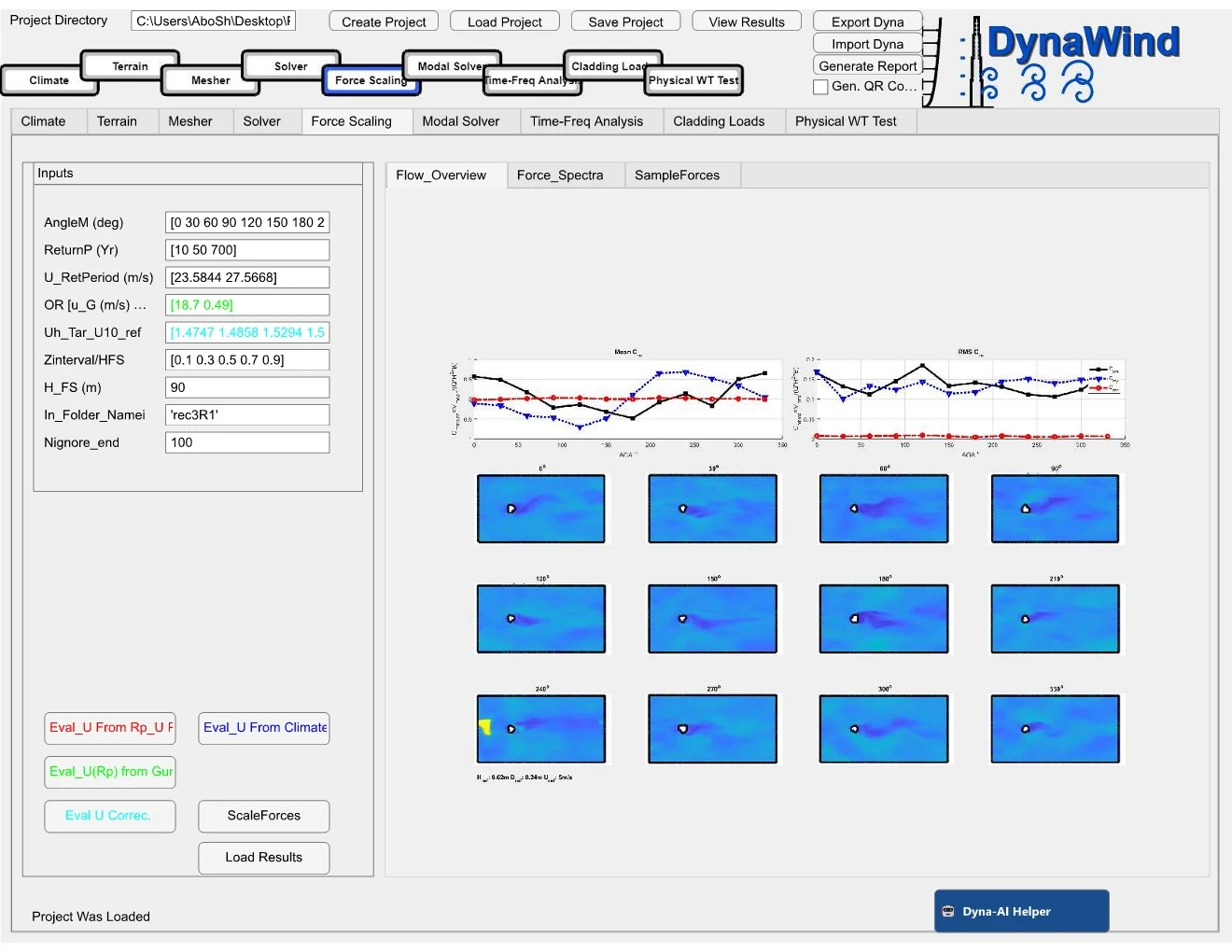
Task: Click the Save Project button
Action: pos(625,21)
